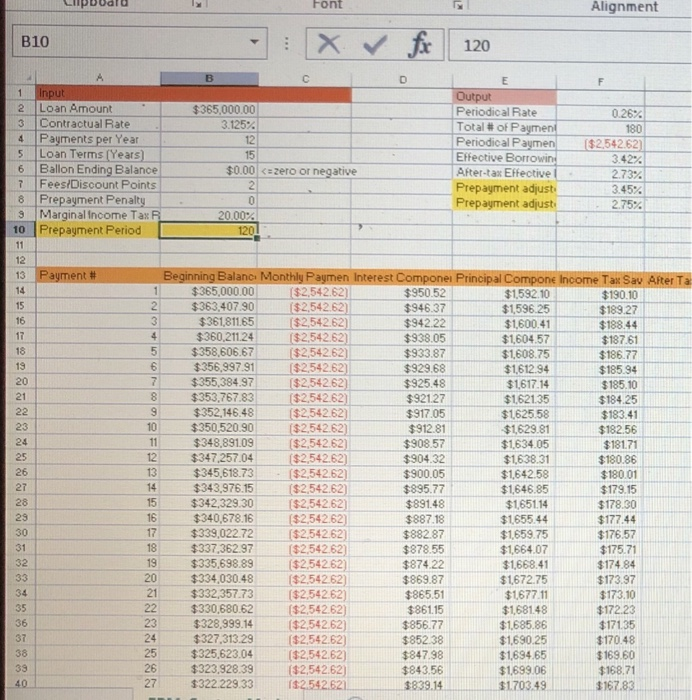The height and width of the screenshot is (700, 692).
Task: Select interest component $912.81
Action: [x=402, y=429]
